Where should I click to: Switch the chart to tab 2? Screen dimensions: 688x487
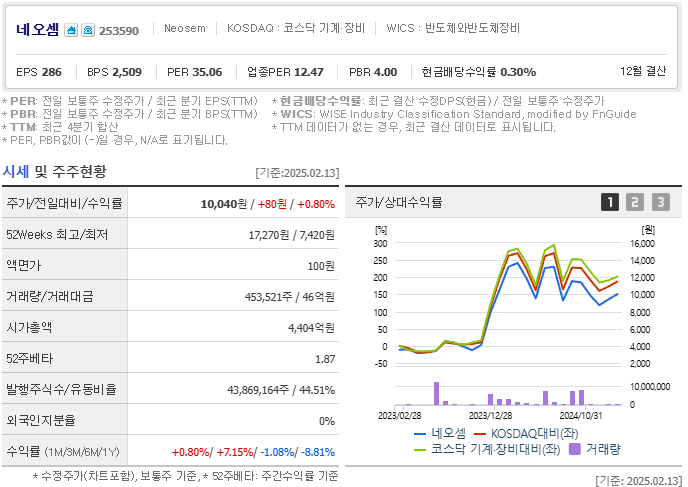(x=635, y=202)
